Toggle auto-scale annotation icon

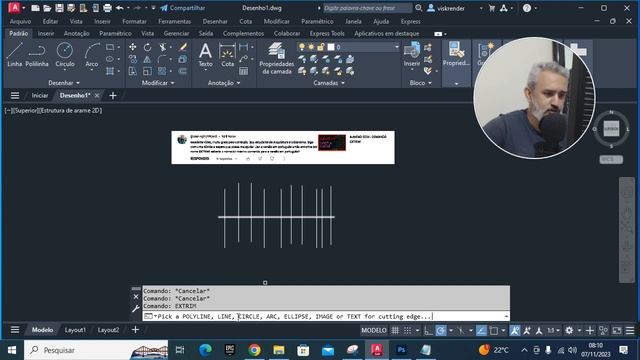(527, 330)
